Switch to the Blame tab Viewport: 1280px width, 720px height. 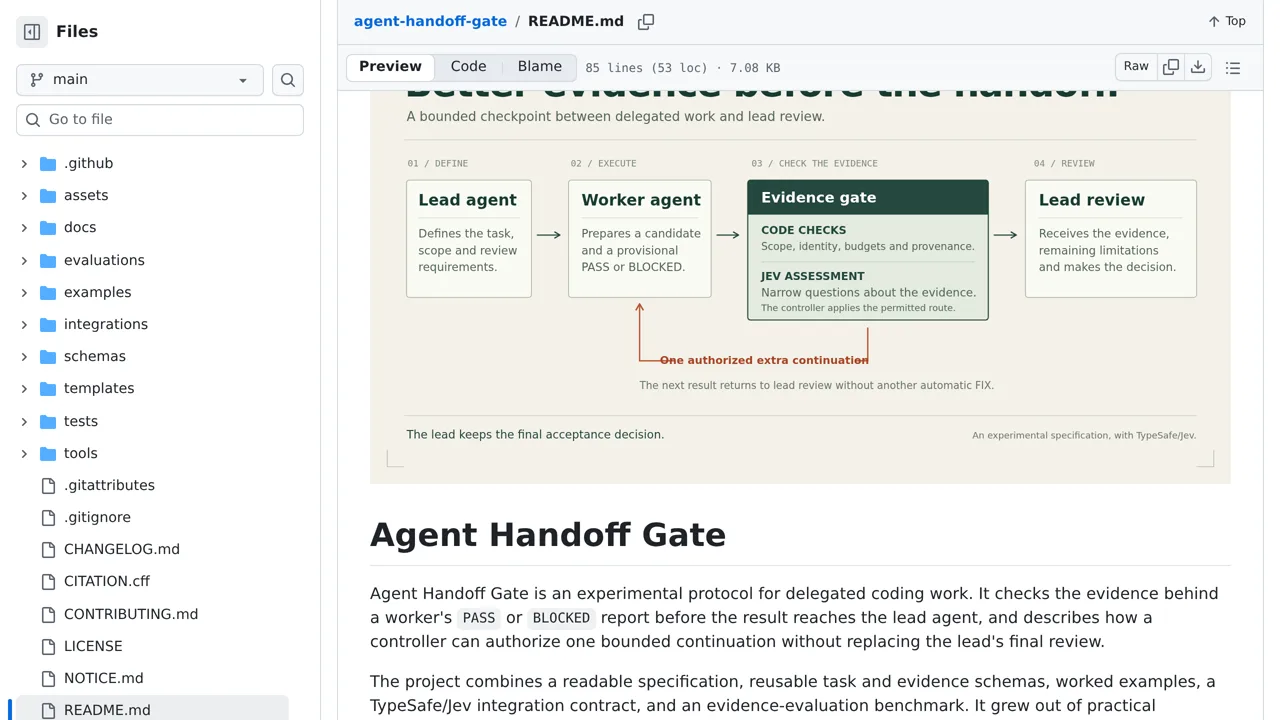[540, 67]
